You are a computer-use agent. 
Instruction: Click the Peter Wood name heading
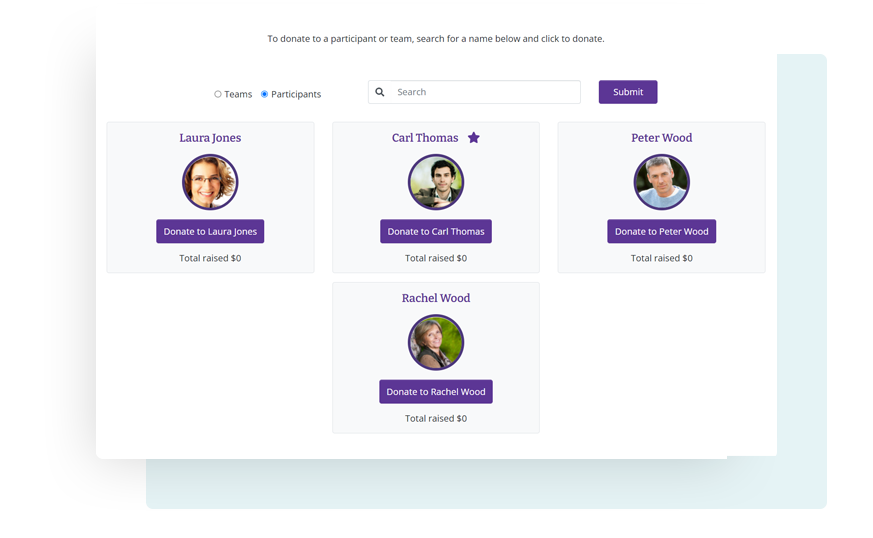(661, 138)
